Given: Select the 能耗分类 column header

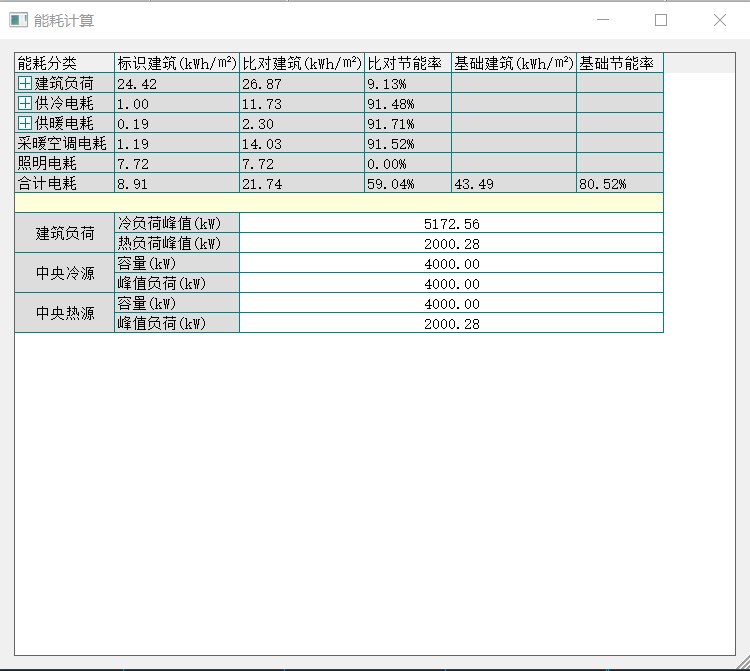Looking at the screenshot, I should (65, 64).
